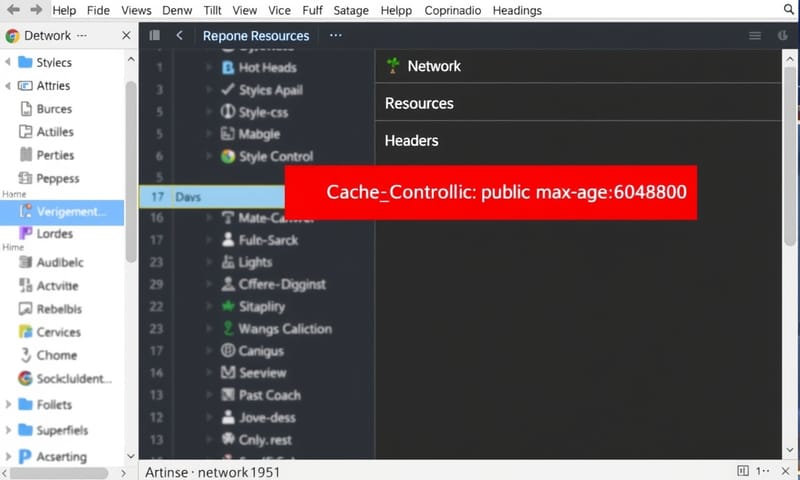The height and width of the screenshot is (480, 800).
Task: Click the layout icon in the status bar
Action: pos(743,470)
